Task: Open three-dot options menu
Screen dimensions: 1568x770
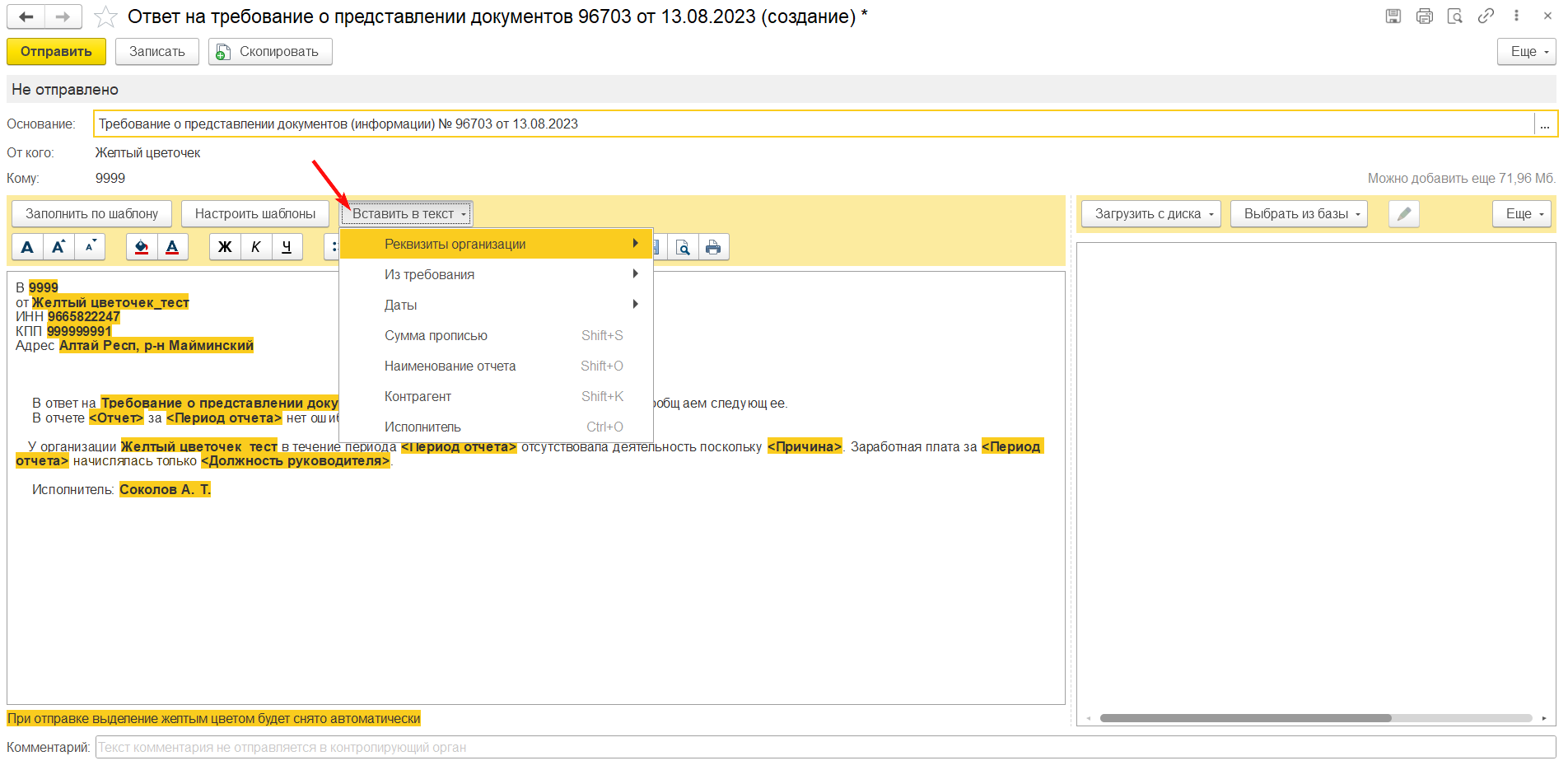Action: pyautogui.click(x=1516, y=16)
